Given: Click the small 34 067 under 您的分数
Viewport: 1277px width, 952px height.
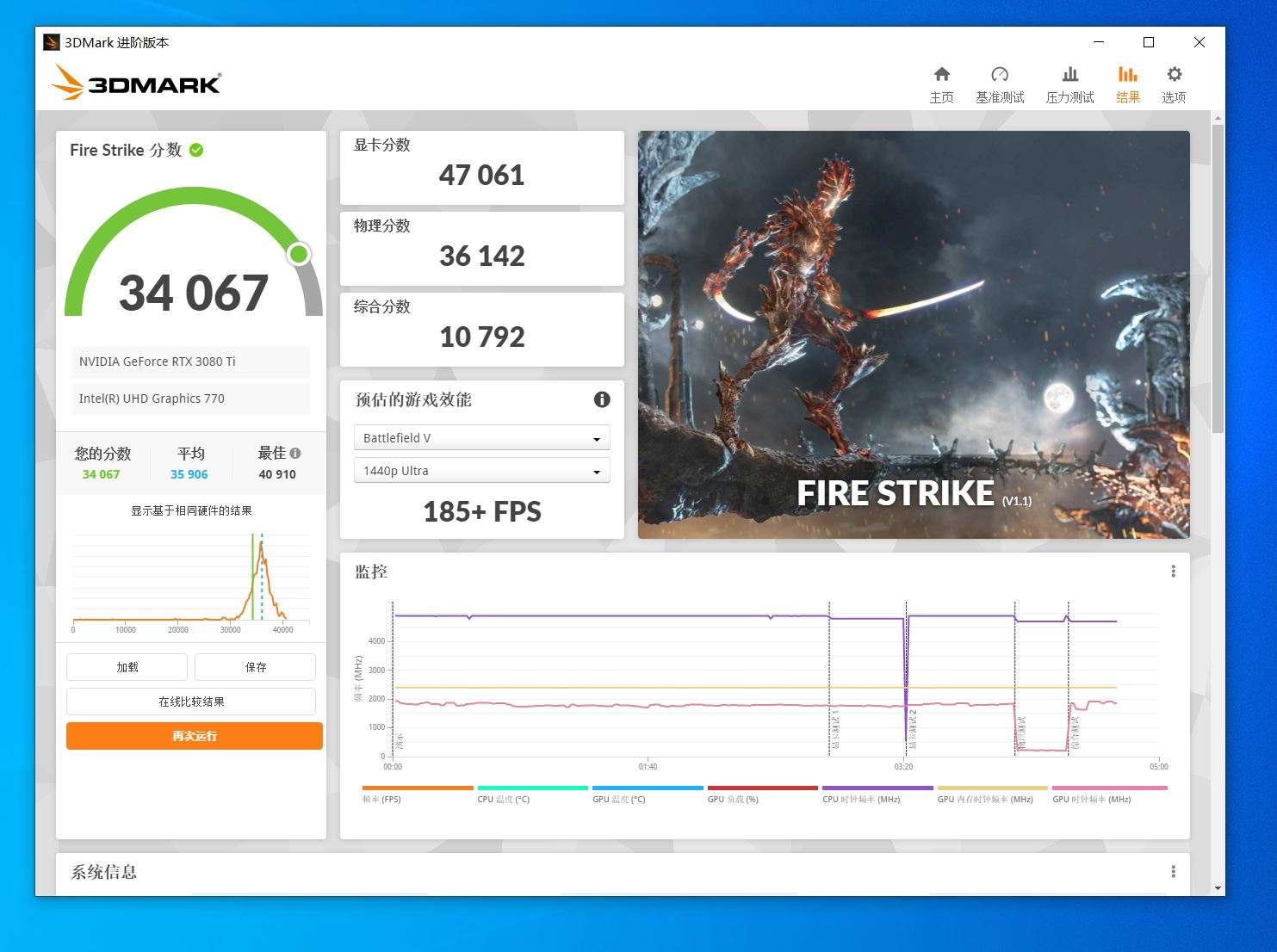Looking at the screenshot, I should click(x=101, y=474).
